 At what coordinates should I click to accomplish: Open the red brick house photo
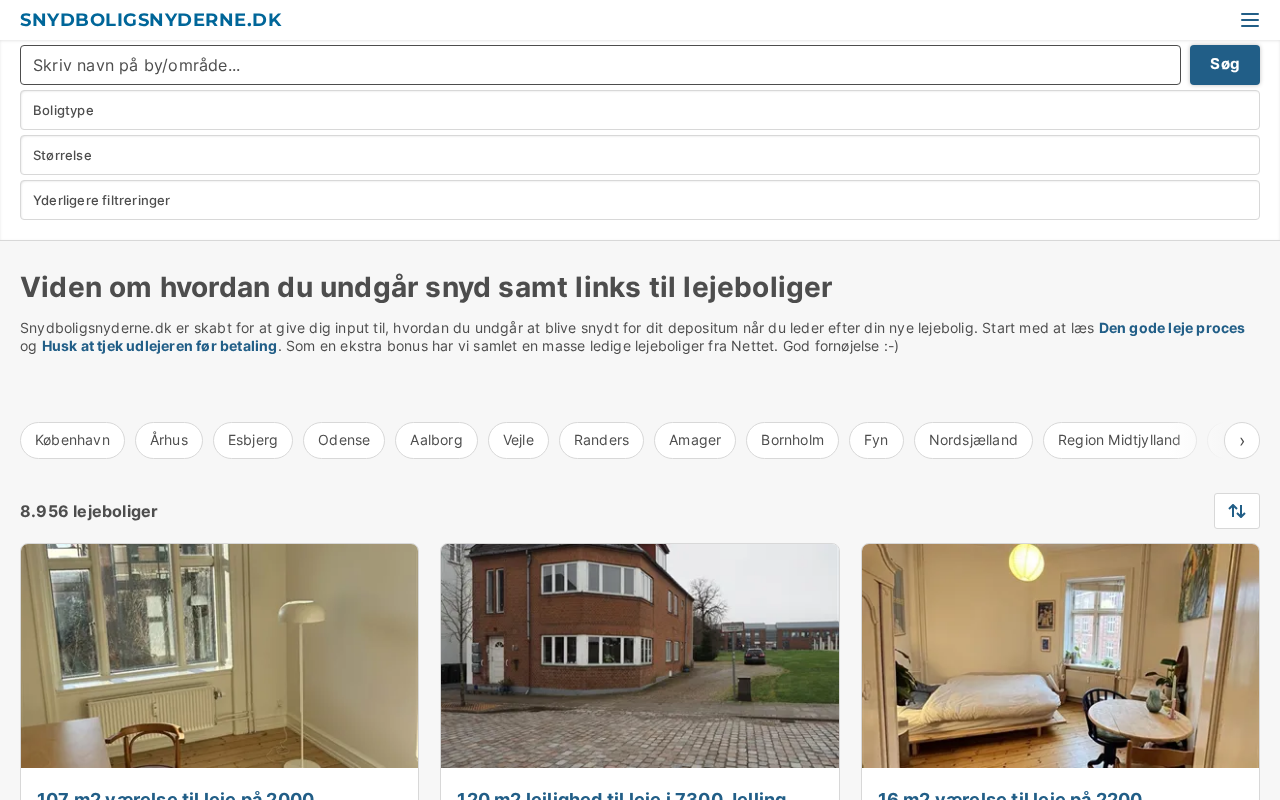tap(640, 656)
